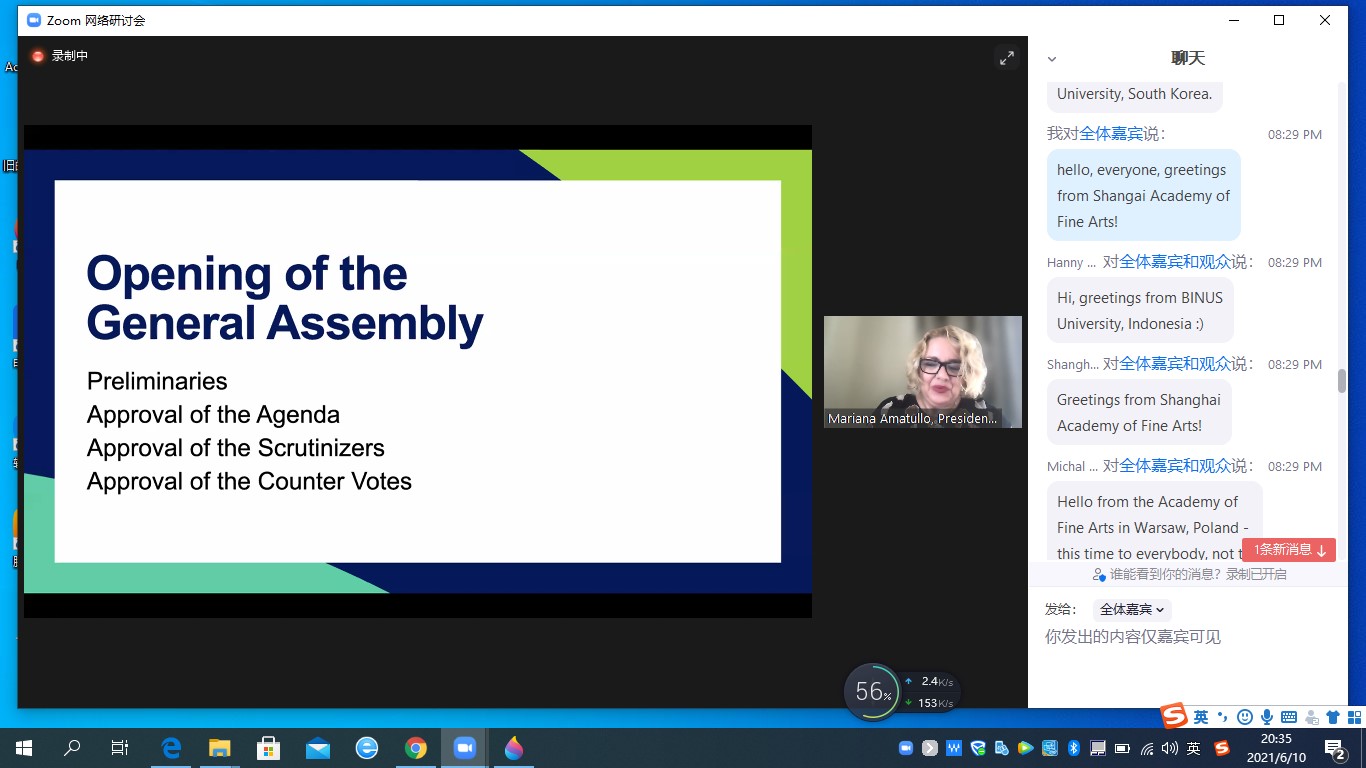The height and width of the screenshot is (768, 1366).
Task: Jump to the new message notification button
Action: tap(1289, 549)
